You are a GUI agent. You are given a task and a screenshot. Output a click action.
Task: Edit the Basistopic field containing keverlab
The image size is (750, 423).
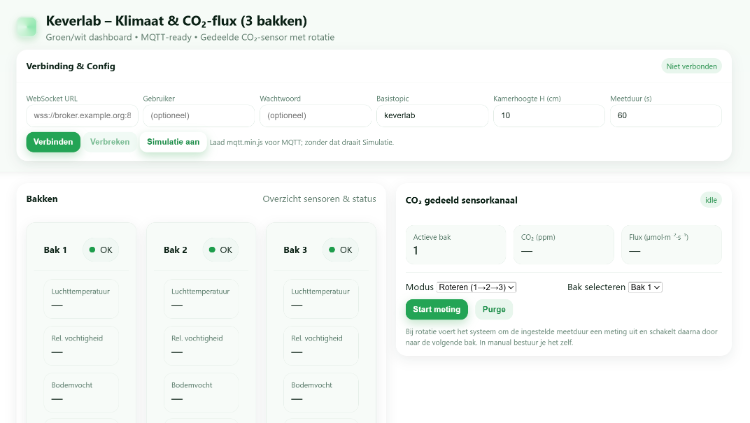(x=432, y=116)
